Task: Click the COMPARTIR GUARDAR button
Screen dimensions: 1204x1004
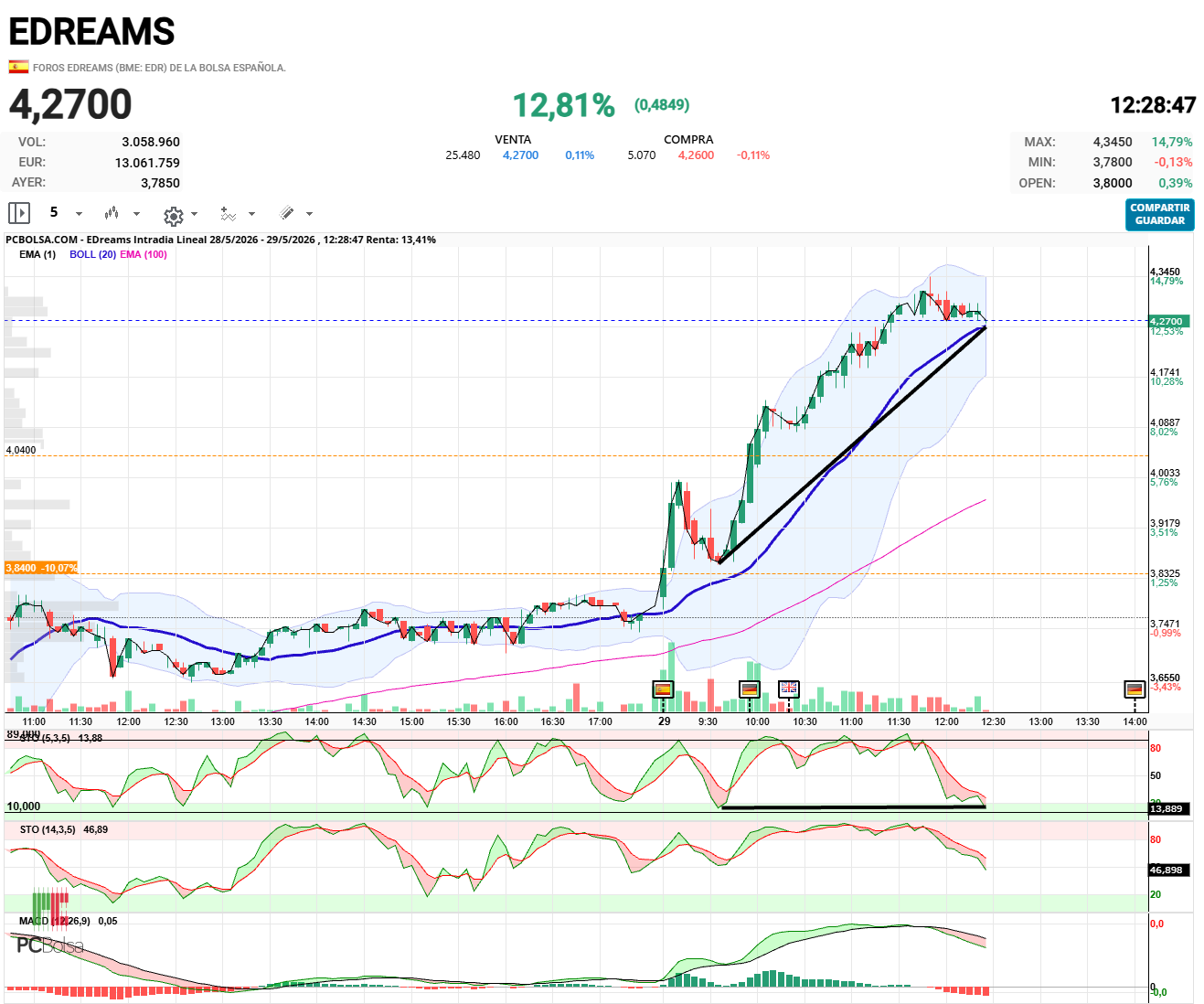Action: (x=1159, y=214)
